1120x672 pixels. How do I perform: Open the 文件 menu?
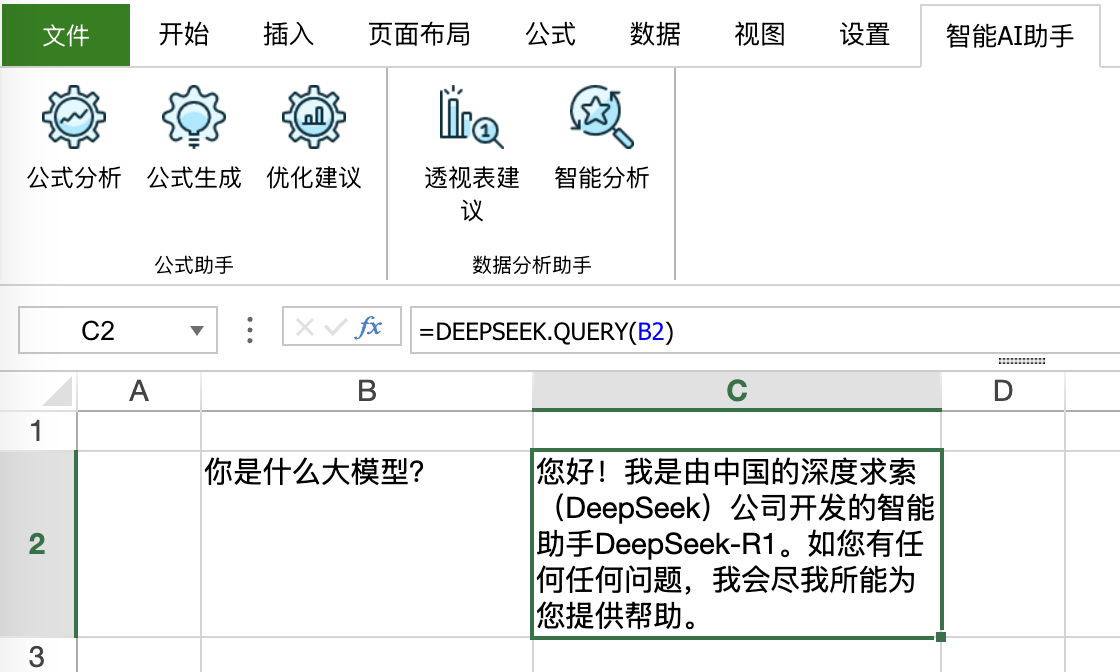point(64,33)
